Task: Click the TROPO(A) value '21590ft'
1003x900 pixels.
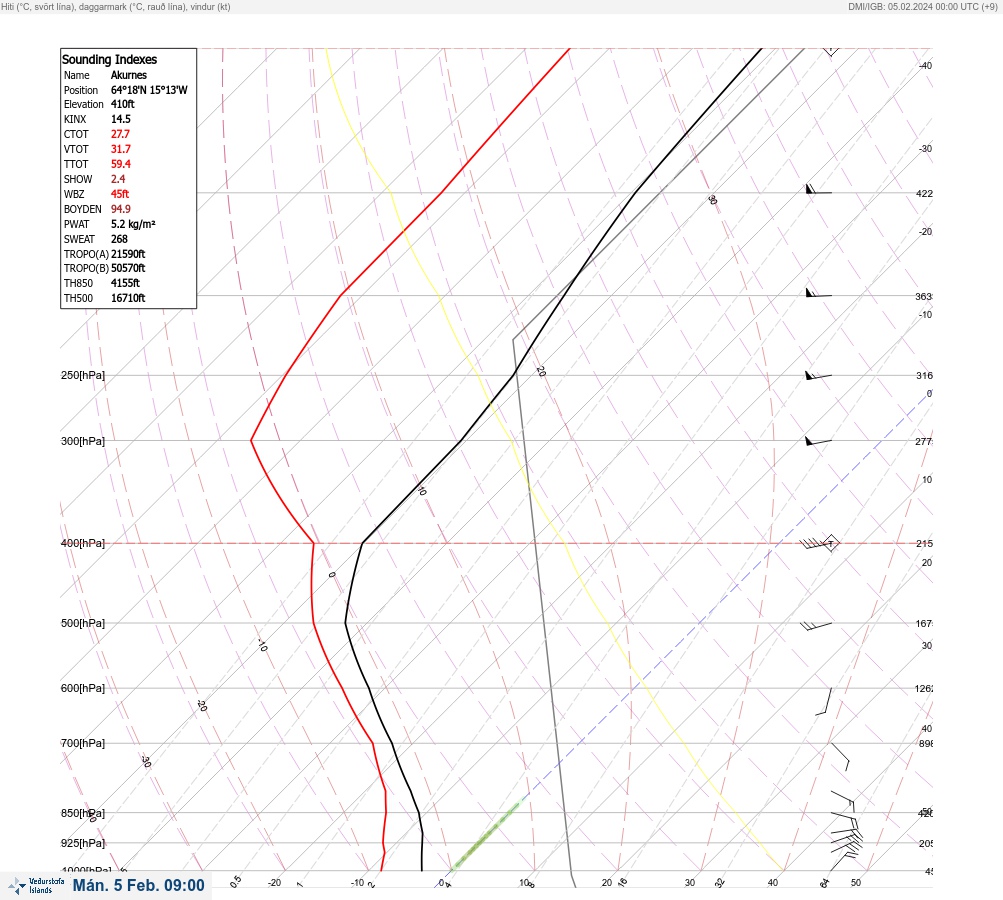Action: [x=128, y=254]
